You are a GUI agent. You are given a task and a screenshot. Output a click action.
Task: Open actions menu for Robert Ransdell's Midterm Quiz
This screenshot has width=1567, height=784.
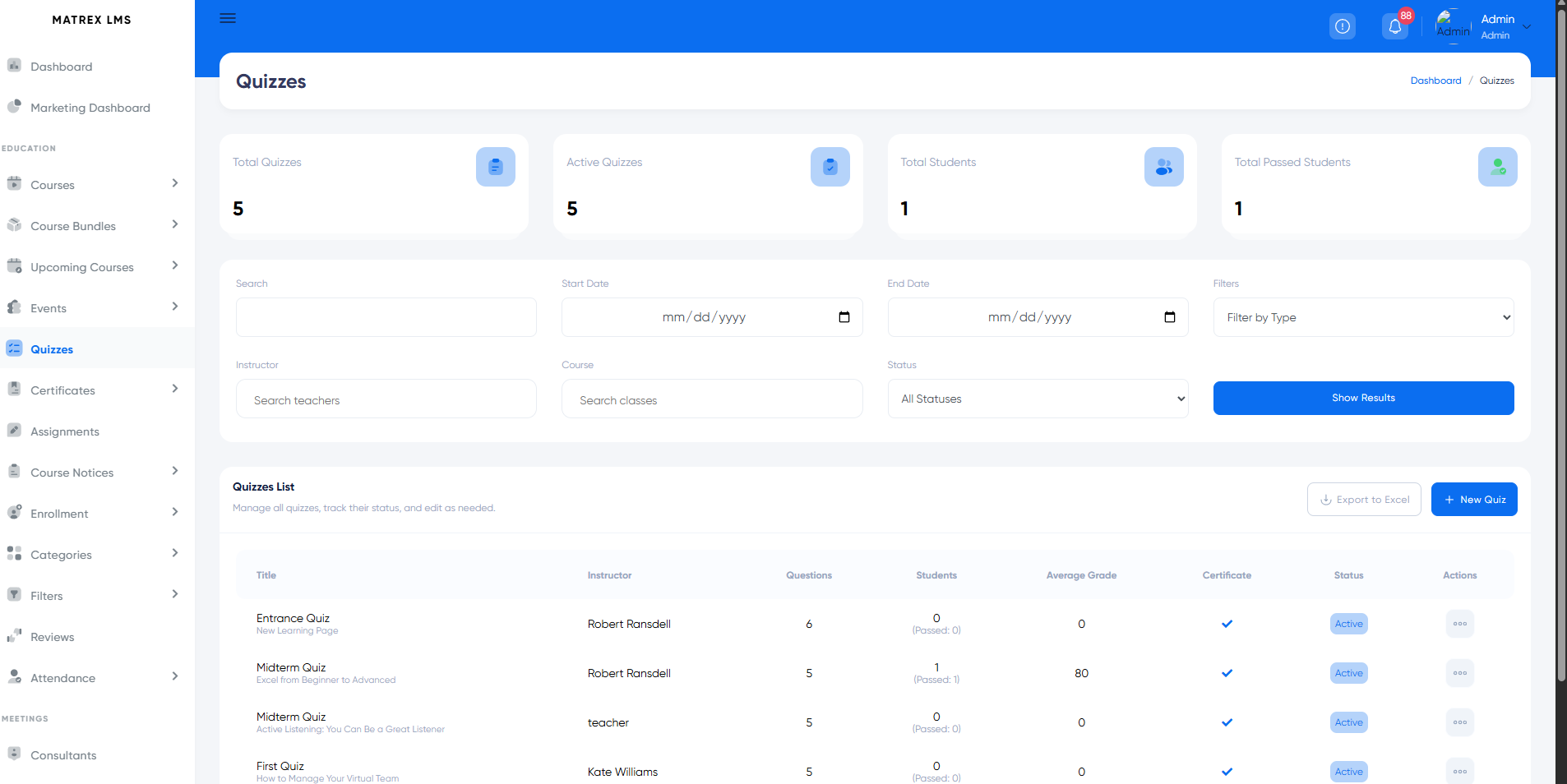click(1460, 673)
